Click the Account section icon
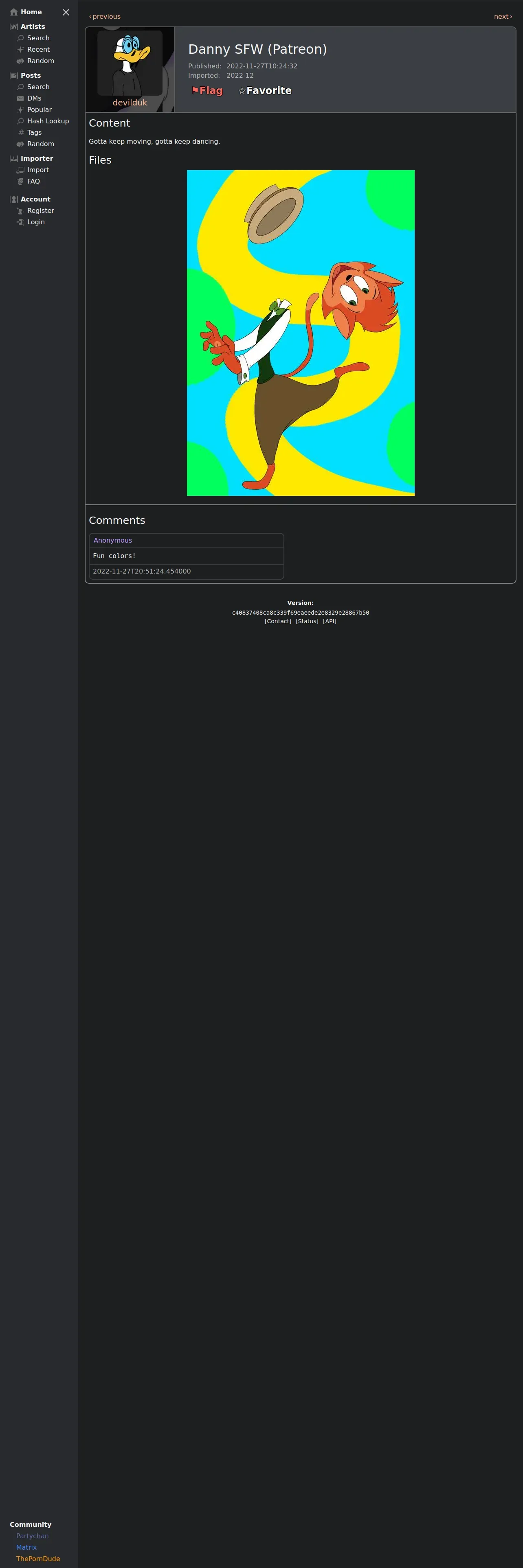 [14, 199]
